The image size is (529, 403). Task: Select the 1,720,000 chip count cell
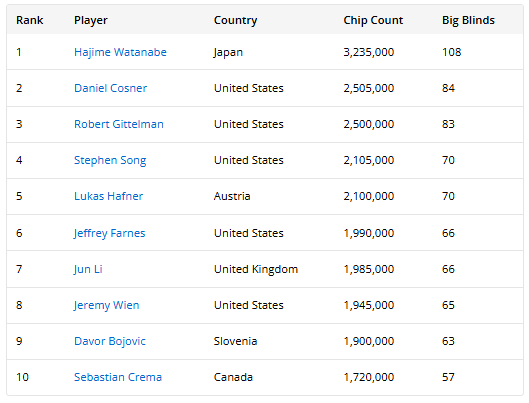(369, 377)
